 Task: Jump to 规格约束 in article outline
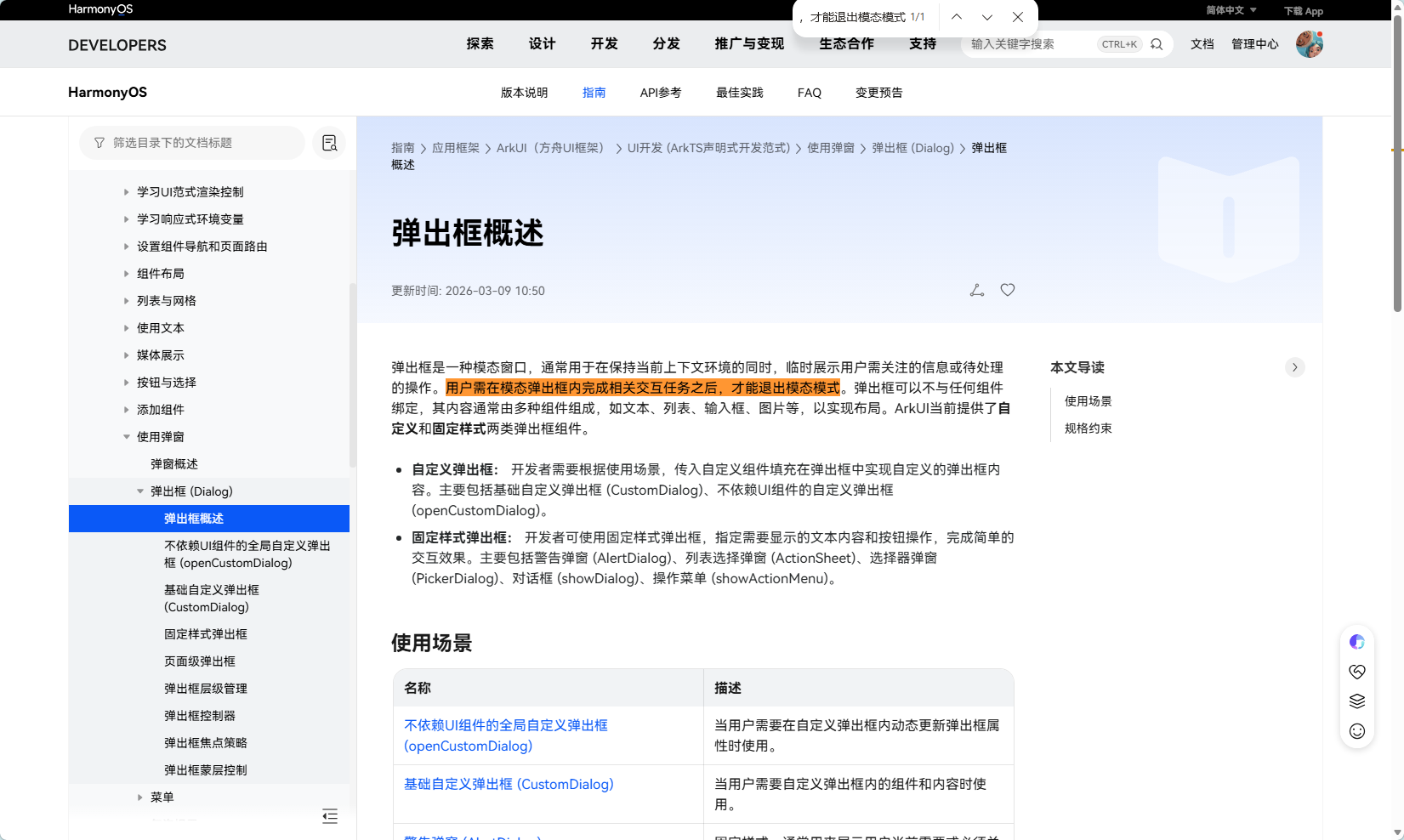1089,429
